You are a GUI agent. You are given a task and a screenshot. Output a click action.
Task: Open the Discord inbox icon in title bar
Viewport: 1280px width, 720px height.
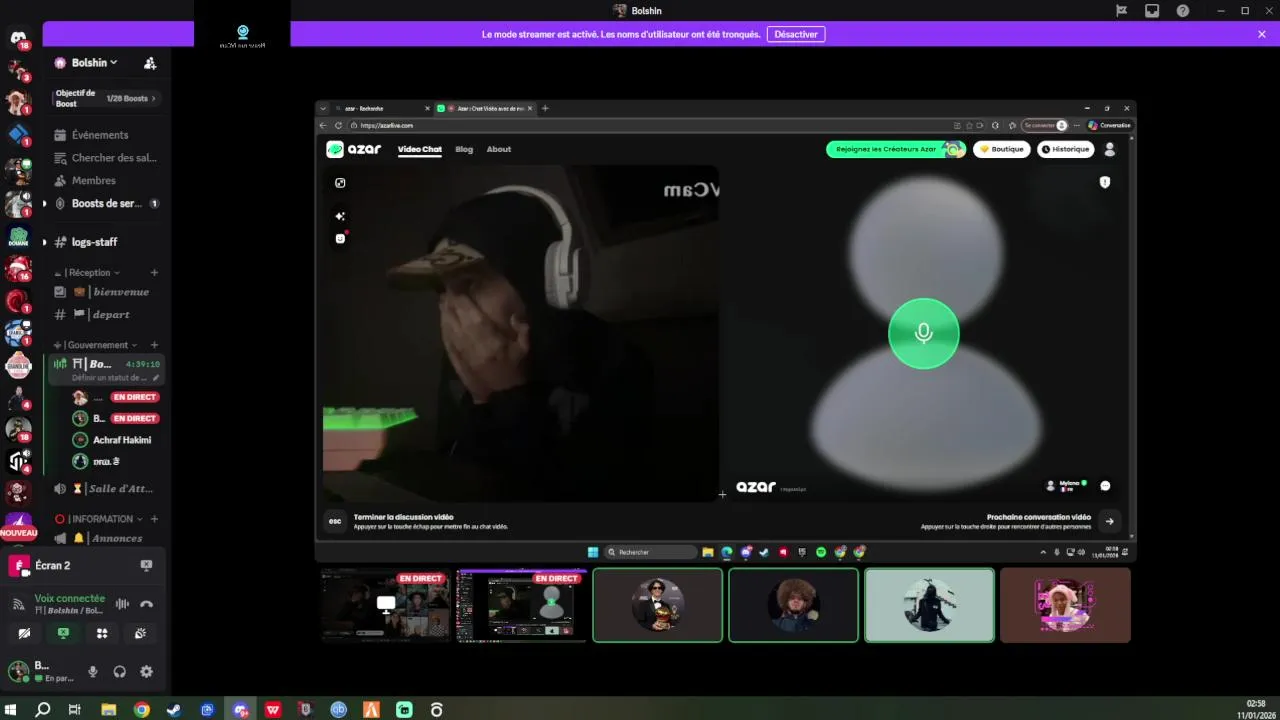pos(1152,11)
